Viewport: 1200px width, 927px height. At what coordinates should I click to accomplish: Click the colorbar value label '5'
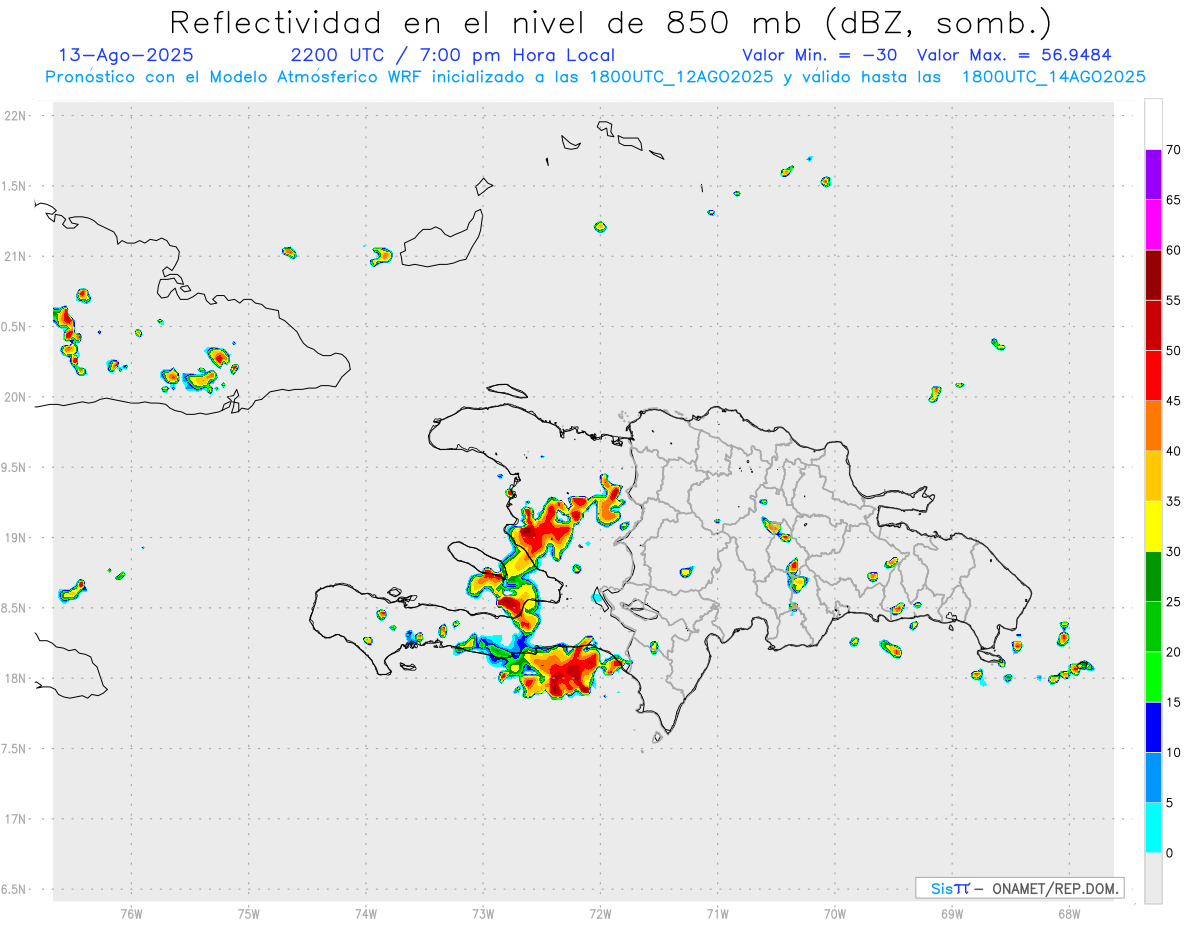1170,803
